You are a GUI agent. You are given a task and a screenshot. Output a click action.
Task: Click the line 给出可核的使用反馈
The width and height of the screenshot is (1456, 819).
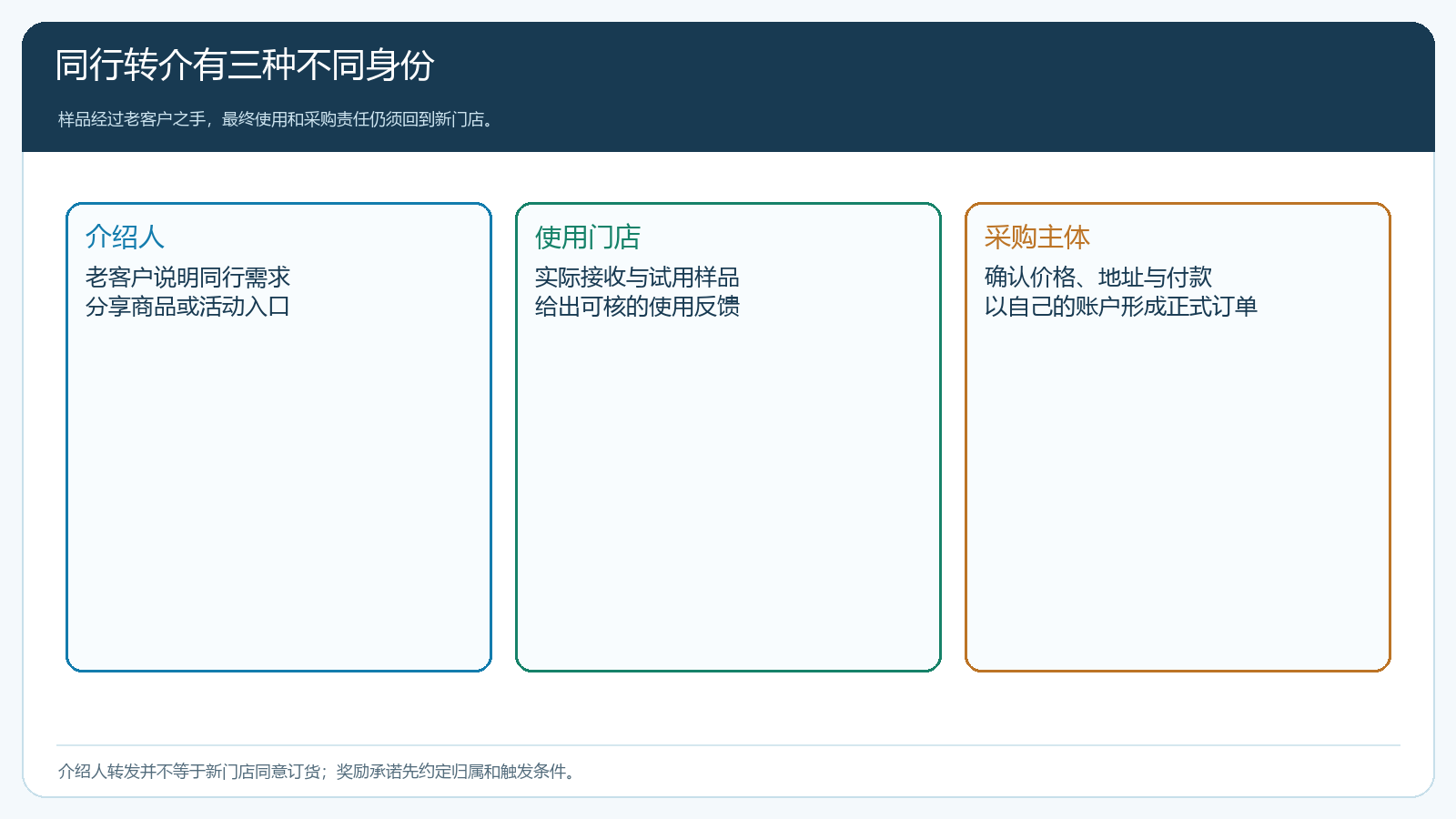pos(637,306)
